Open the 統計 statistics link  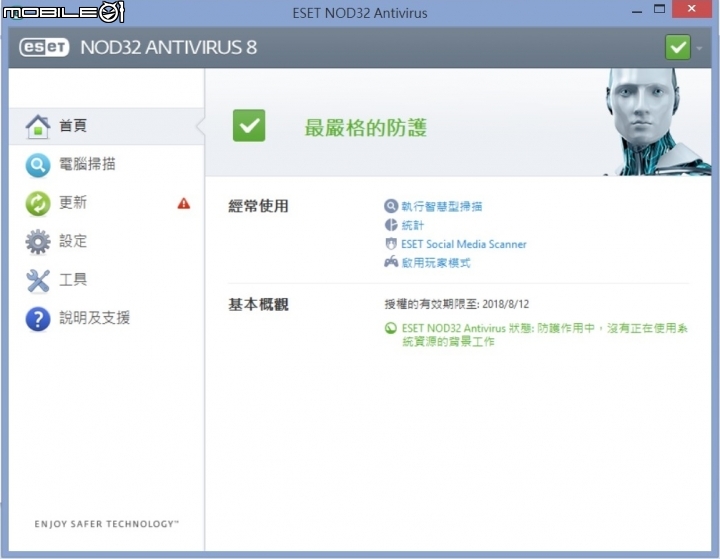tap(412, 225)
